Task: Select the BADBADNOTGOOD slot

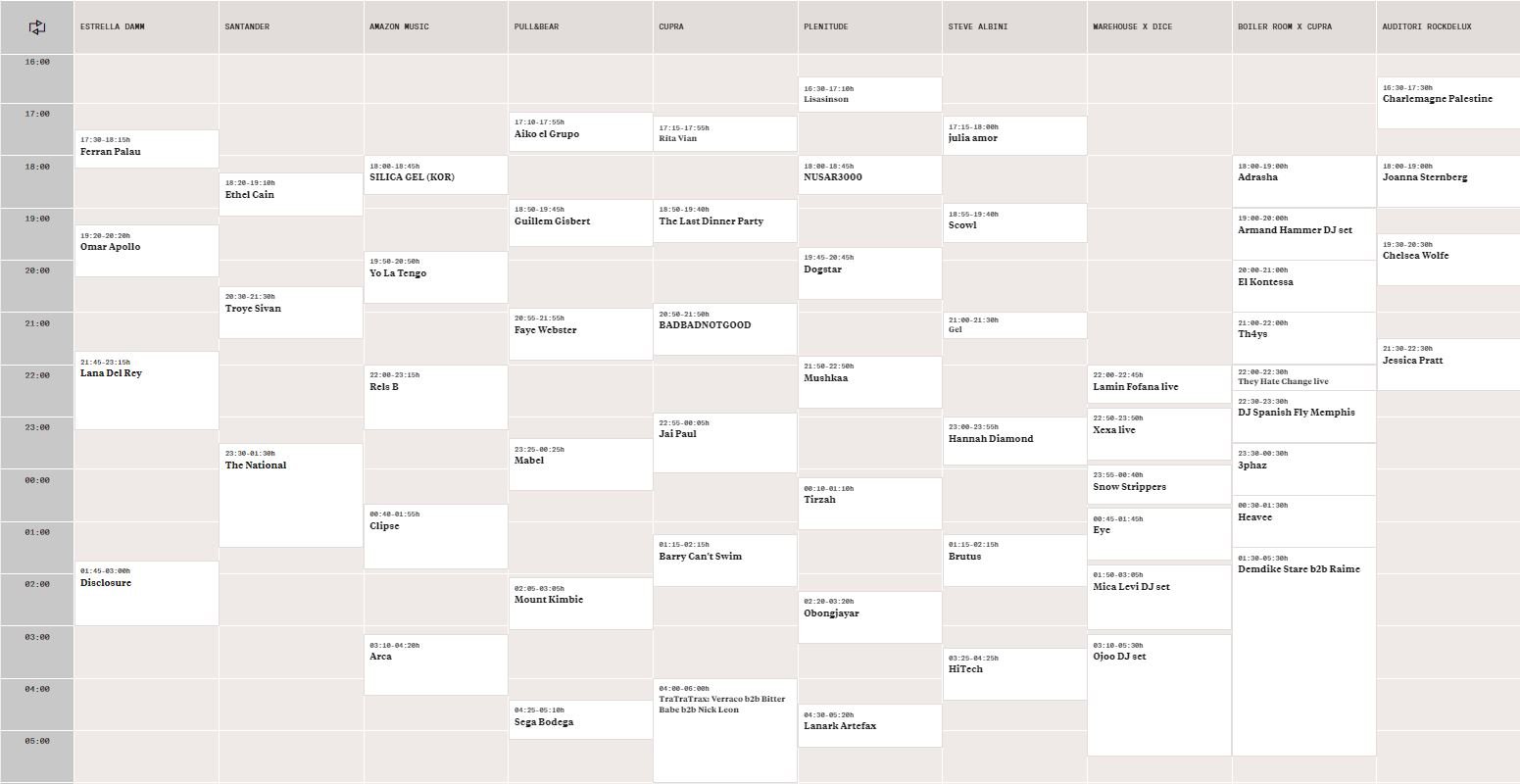Action: tap(724, 328)
